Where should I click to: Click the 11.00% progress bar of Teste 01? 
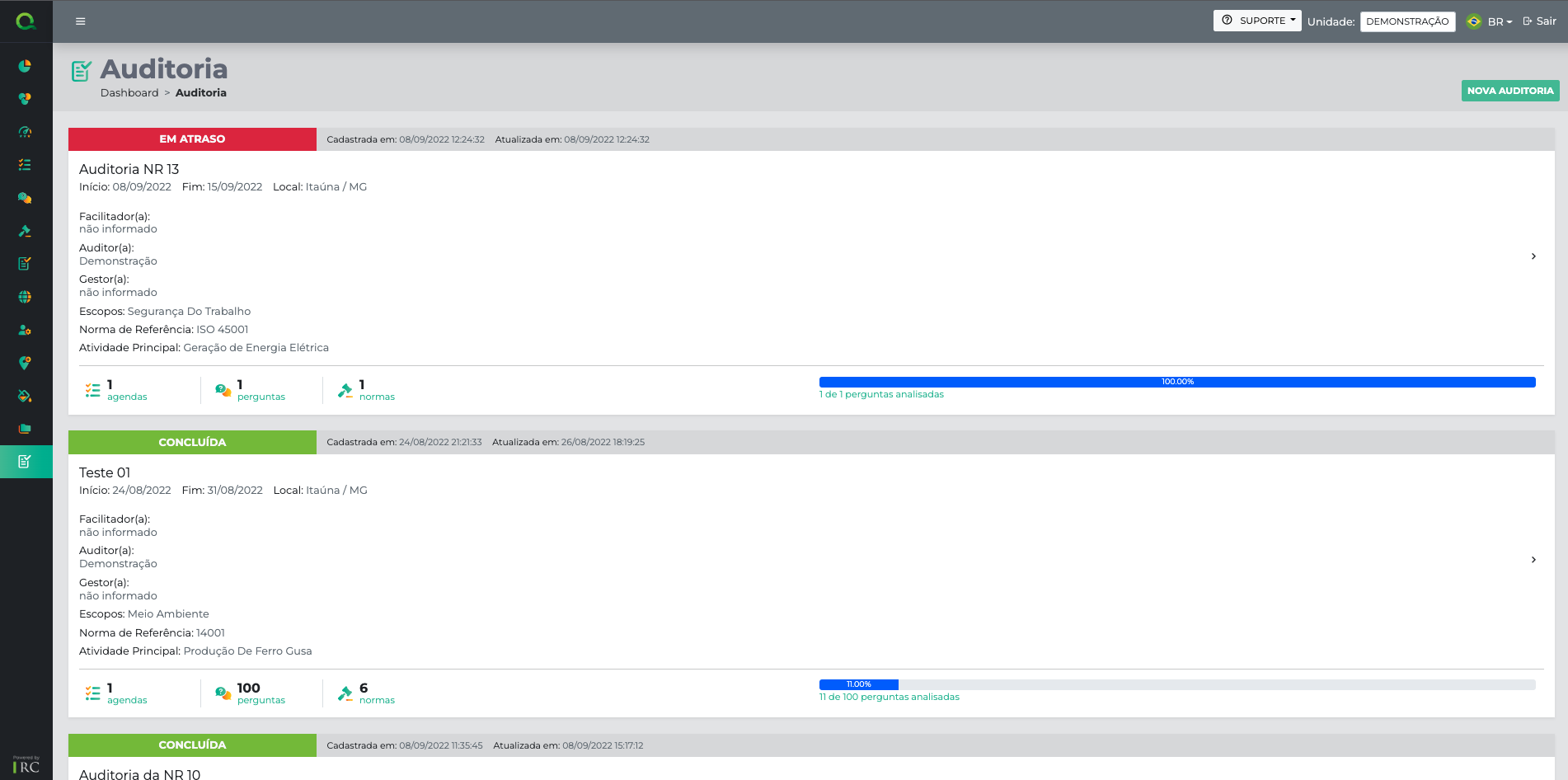pos(1176,684)
